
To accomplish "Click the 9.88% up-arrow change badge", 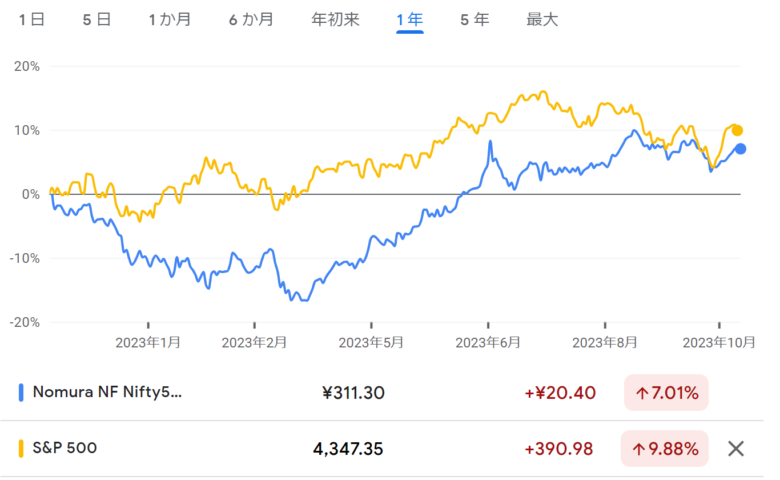I will (x=665, y=448).
